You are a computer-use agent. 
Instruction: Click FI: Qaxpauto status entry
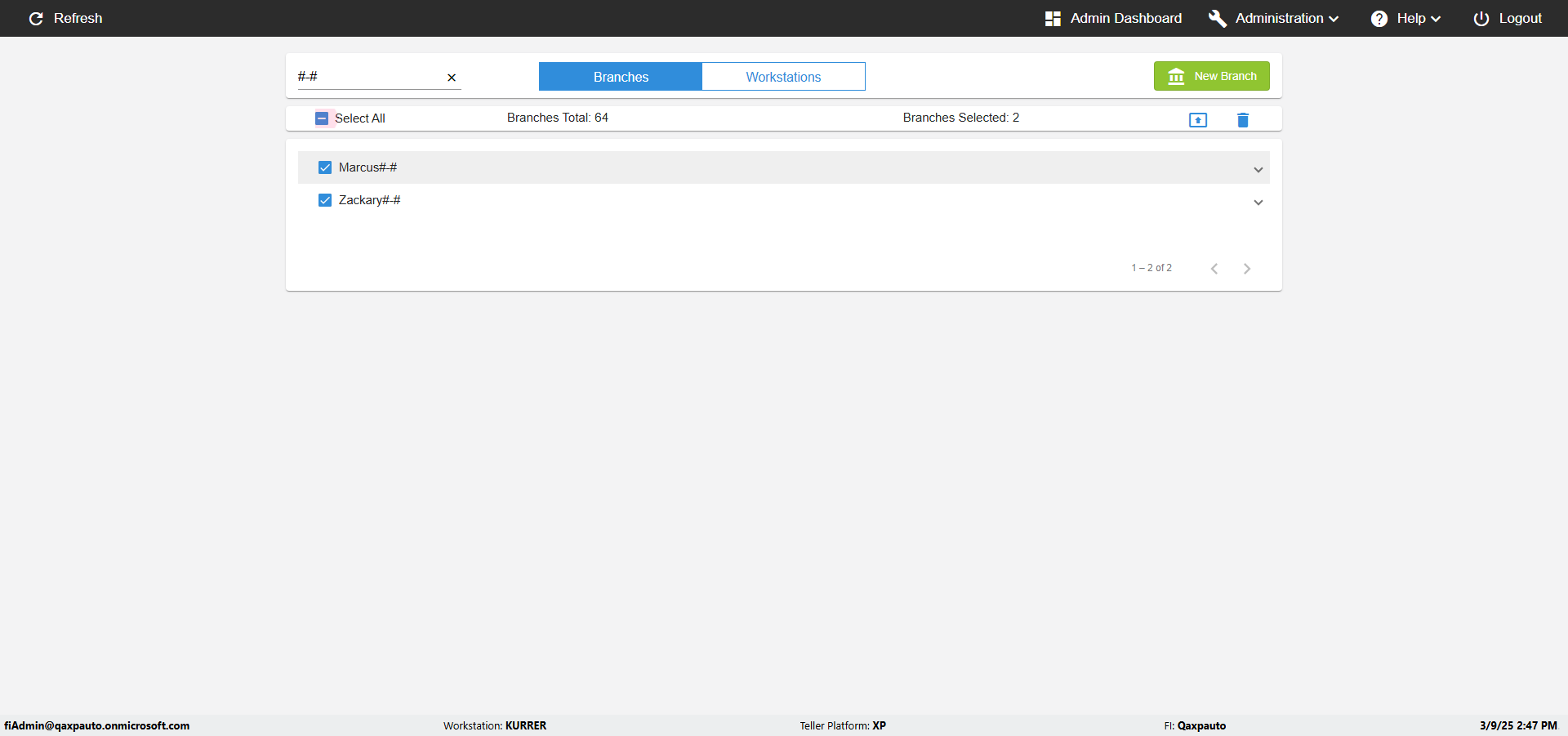(x=1195, y=725)
